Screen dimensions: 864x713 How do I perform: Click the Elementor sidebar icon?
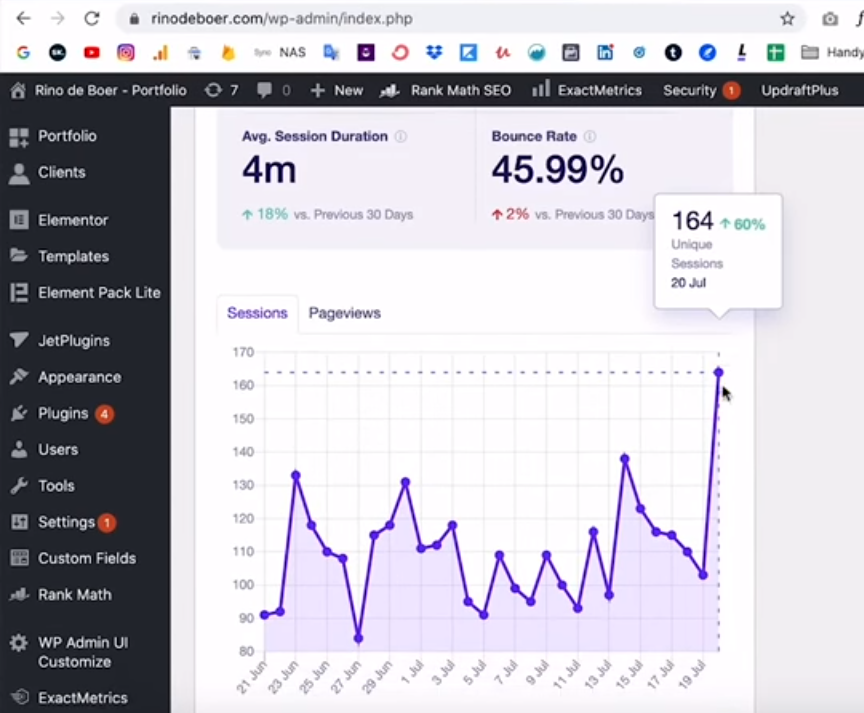(x=19, y=220)
